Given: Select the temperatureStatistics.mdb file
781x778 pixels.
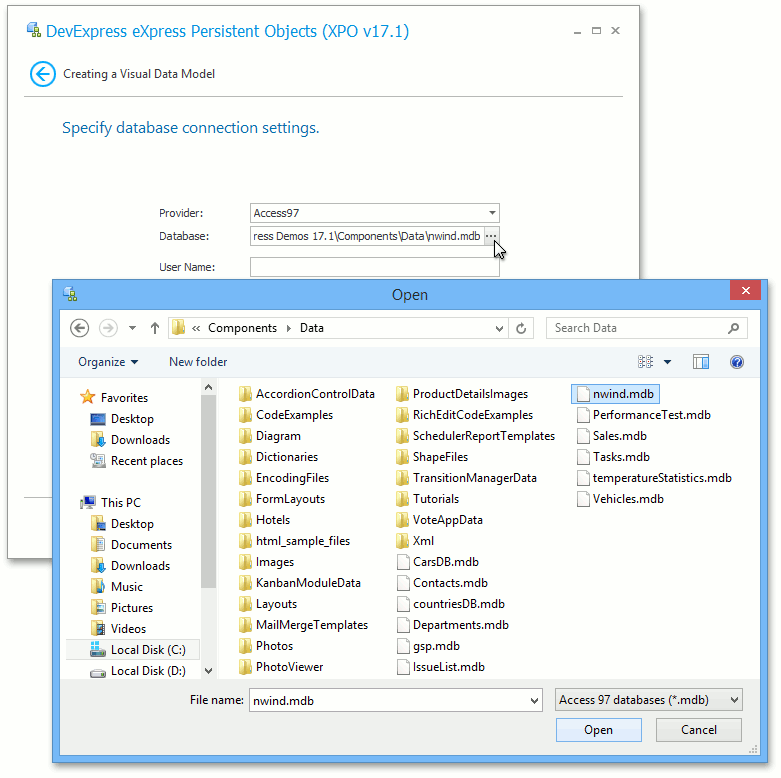Looking at the screenshot, I should coord(654,478).
